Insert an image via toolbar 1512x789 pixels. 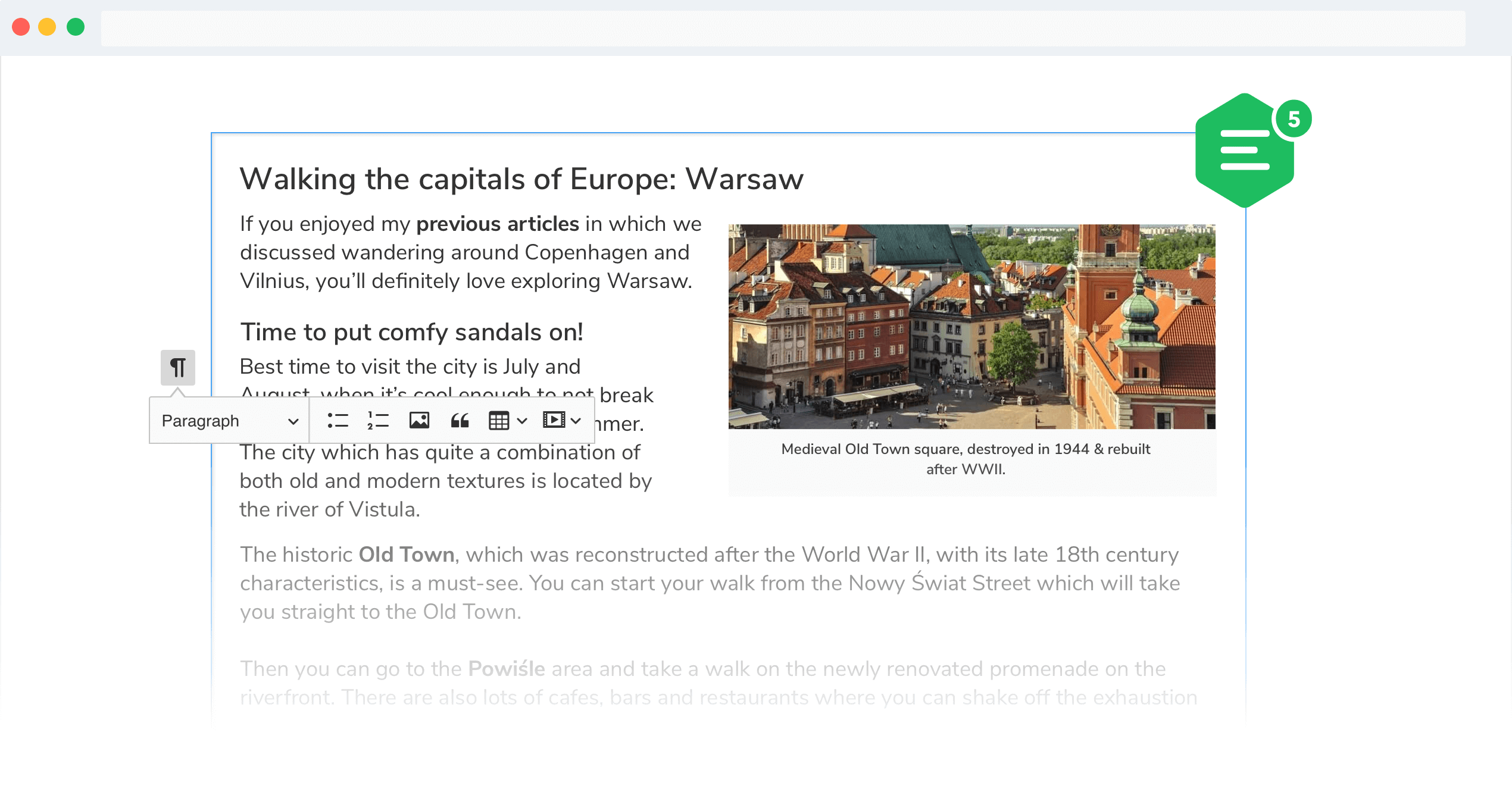pyautogui.click(x=419, y=421)
